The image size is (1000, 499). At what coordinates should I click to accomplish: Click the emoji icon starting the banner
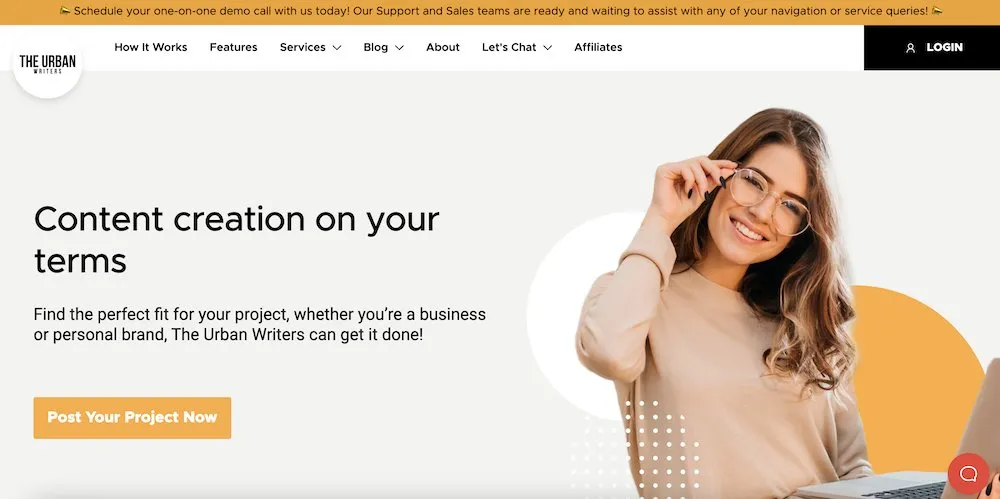click(64, 11)
